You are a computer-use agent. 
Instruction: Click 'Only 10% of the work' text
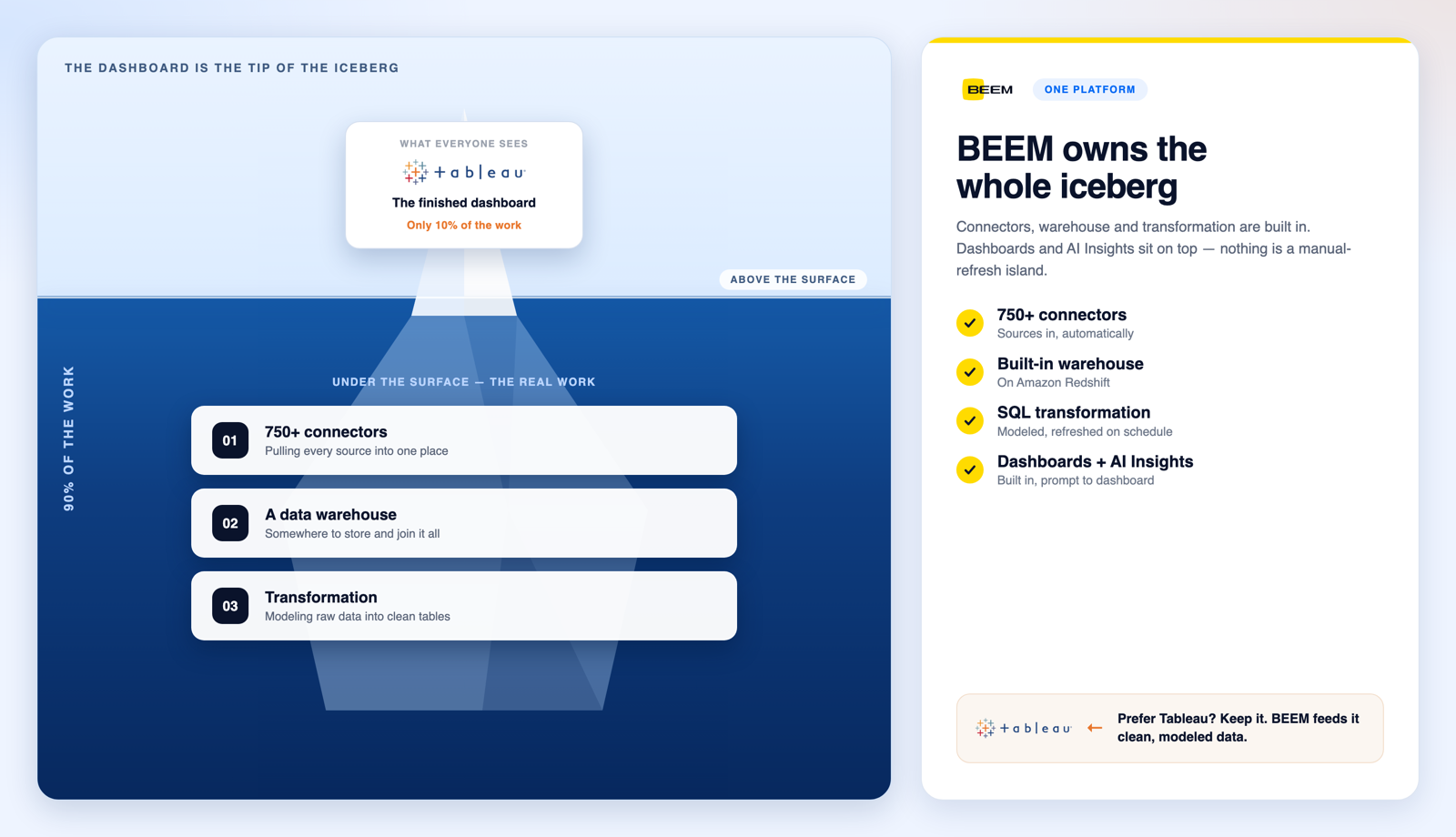pyautogui.click(x=464, y=225)
